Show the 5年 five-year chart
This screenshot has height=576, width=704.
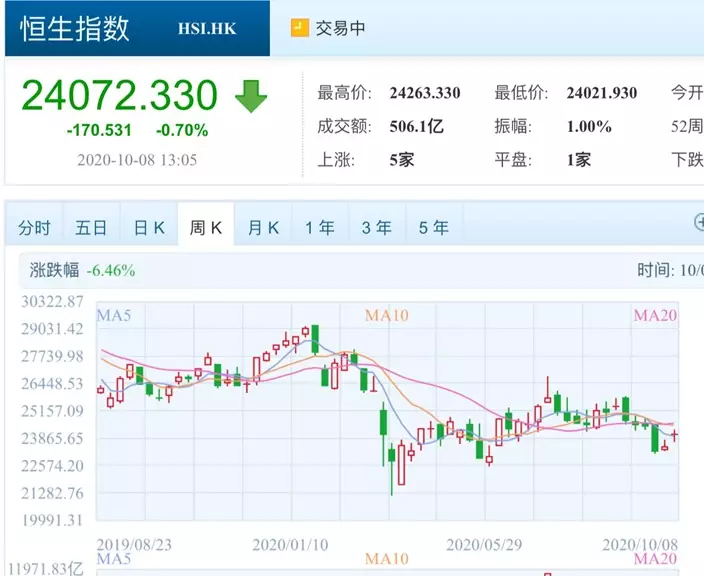pyautogui.click(x=434, y=228)
